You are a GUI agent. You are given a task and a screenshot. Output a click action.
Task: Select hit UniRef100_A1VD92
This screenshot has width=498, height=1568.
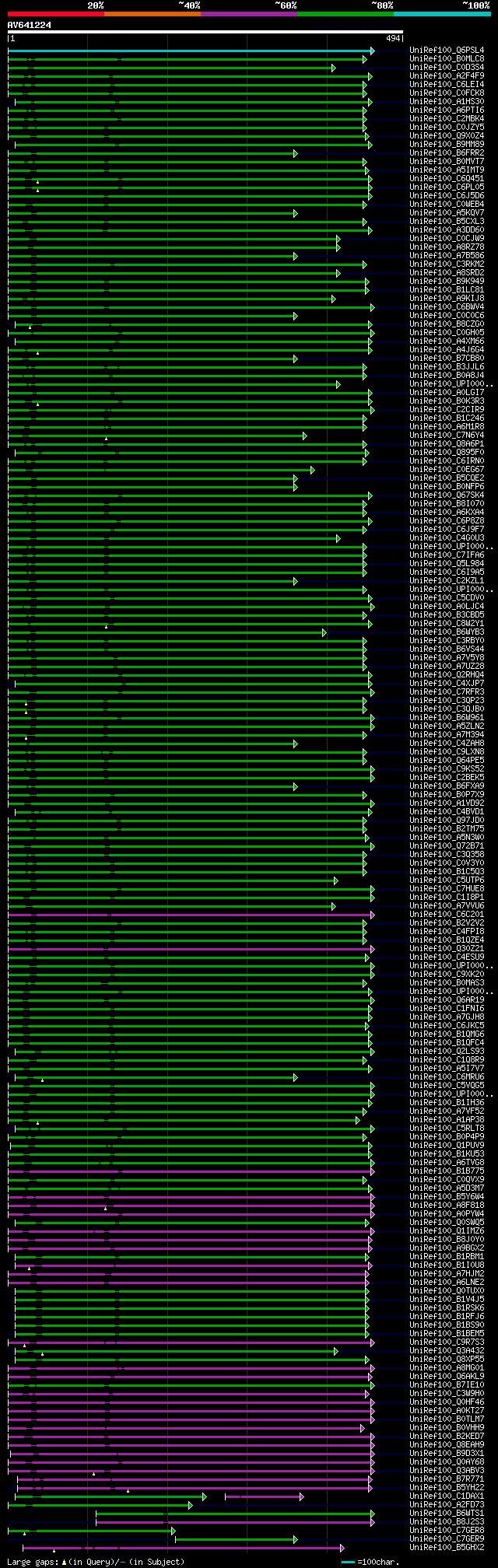(447, 803)
